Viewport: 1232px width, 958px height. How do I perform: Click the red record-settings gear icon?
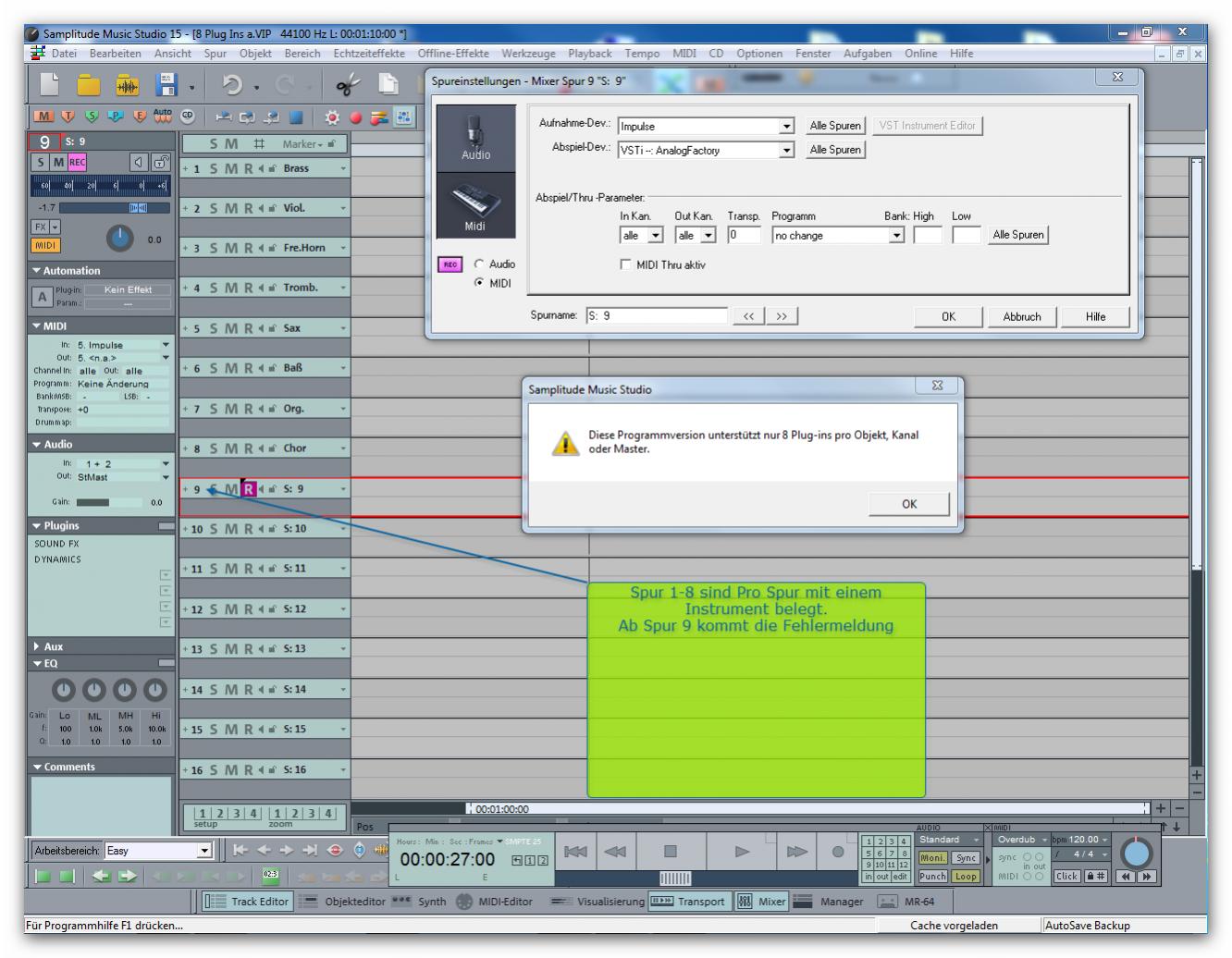click(332, 117)
